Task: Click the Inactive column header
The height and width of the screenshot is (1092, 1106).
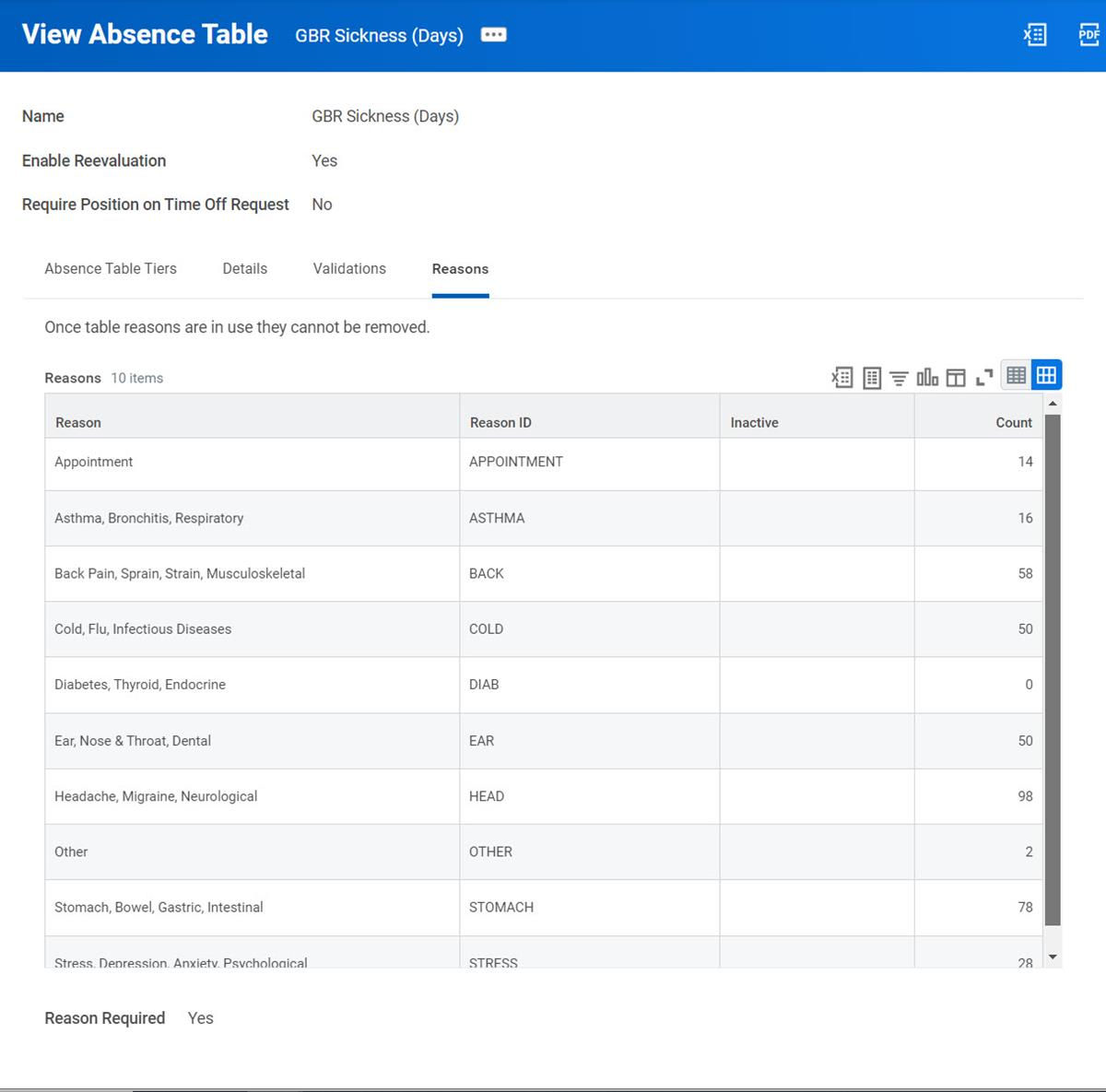Action: (817, 417)
